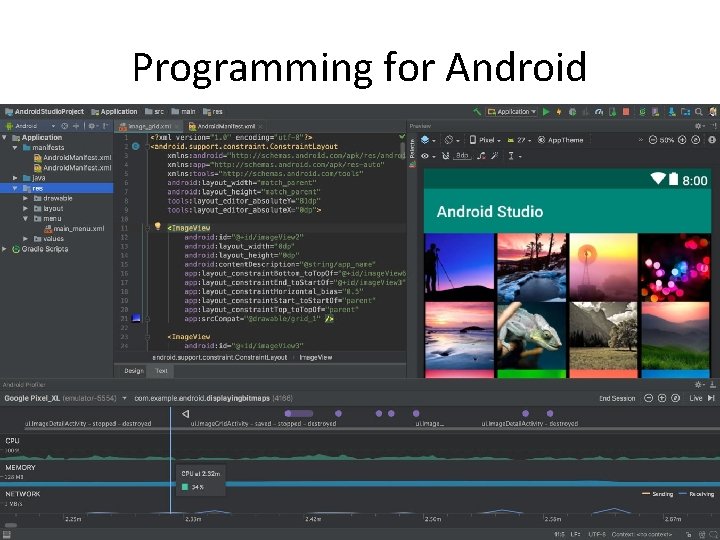
Task: Click the magic wand infer constraints icon
Action: pyautogui.click(x=495, y=156)
